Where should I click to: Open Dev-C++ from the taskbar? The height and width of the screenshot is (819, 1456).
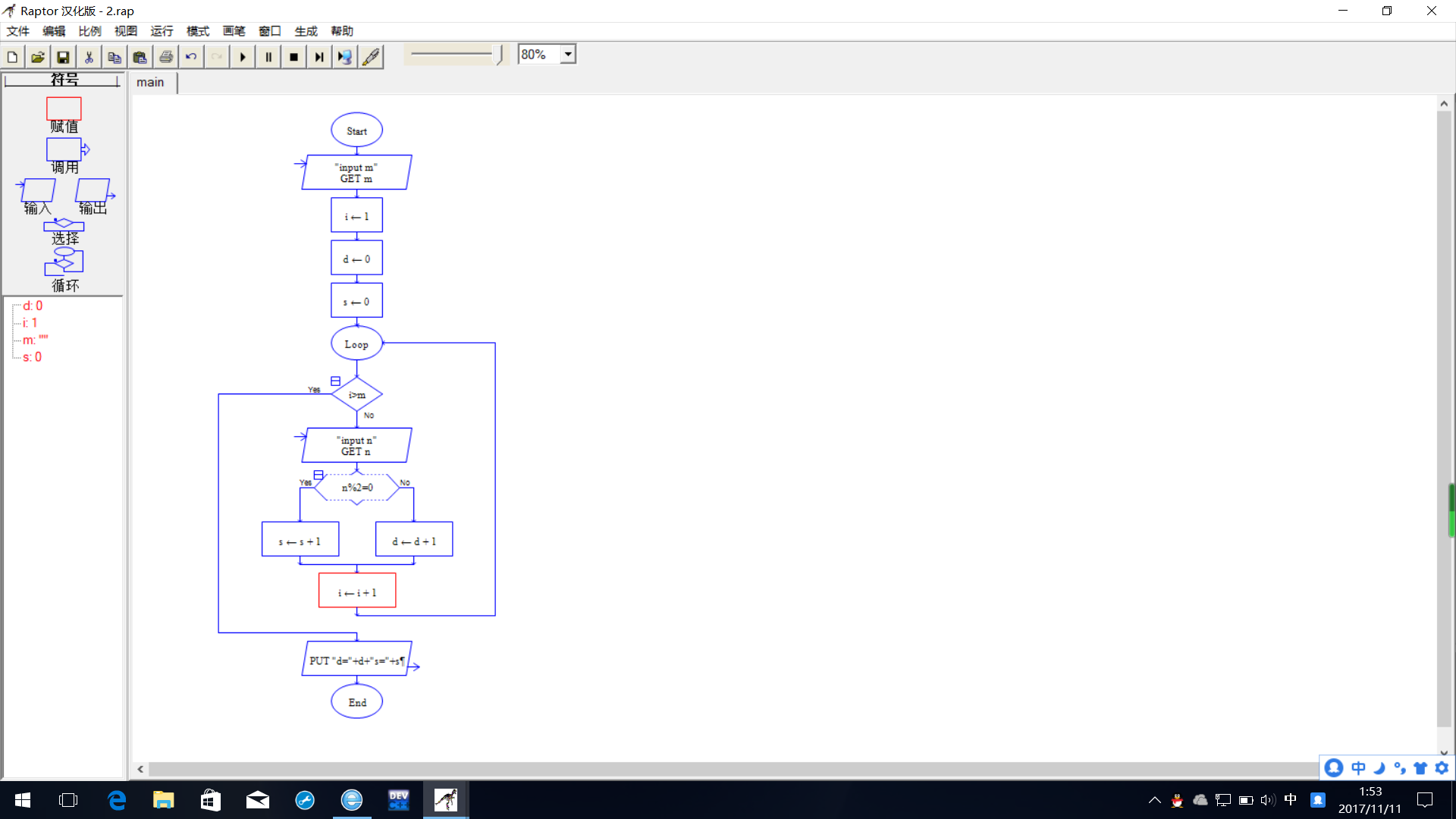click(398, 800)
